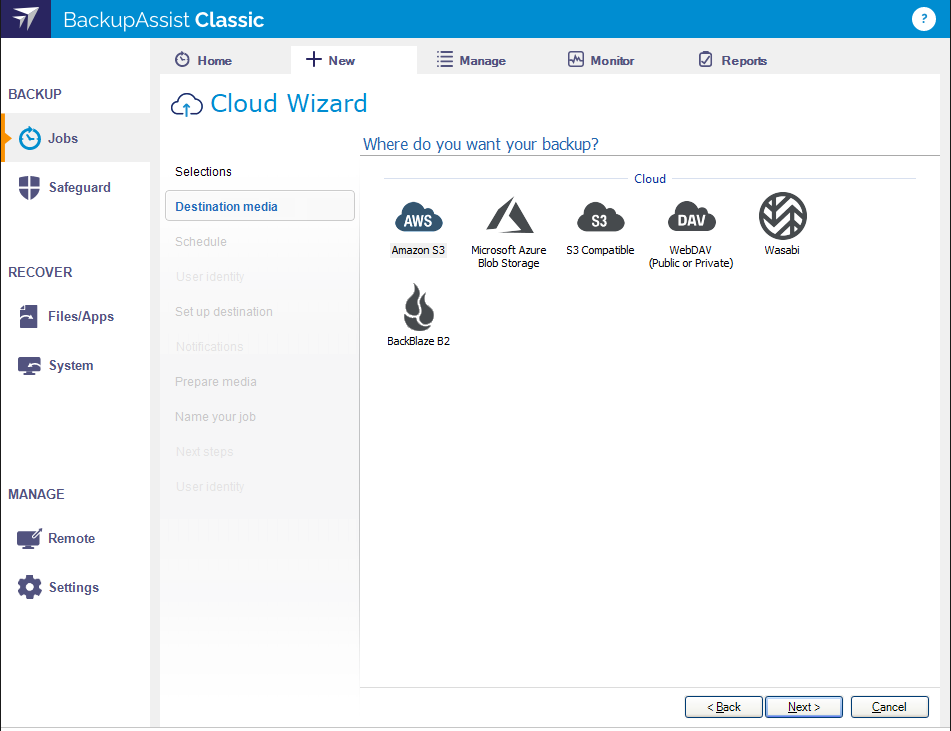Image resolution: width=951 pixels, height=731 pixels.
Task: Click the Name your job step
Action: point(215,417)
